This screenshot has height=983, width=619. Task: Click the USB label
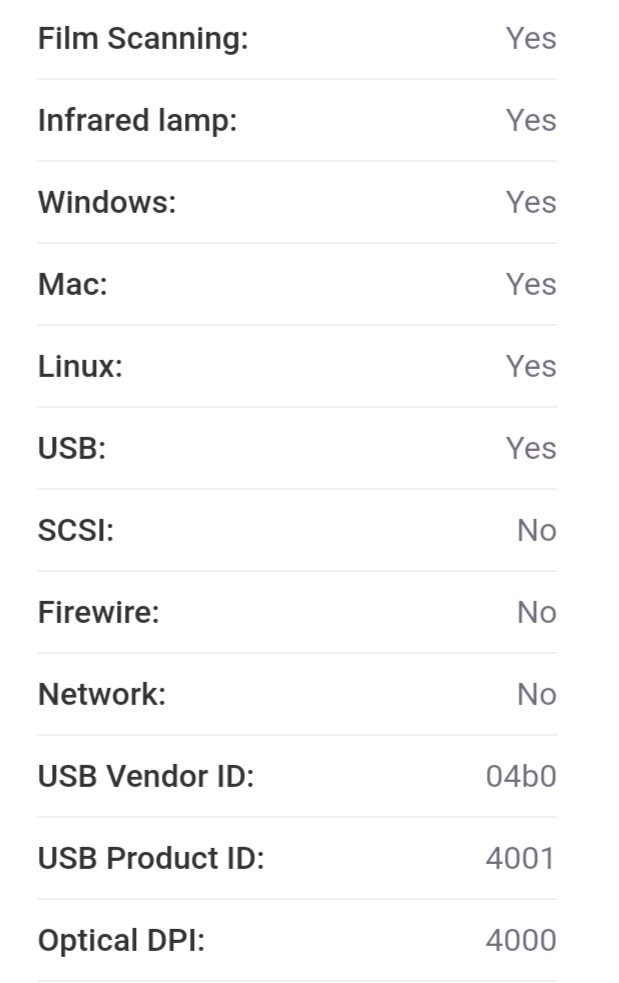click(72, 449)
